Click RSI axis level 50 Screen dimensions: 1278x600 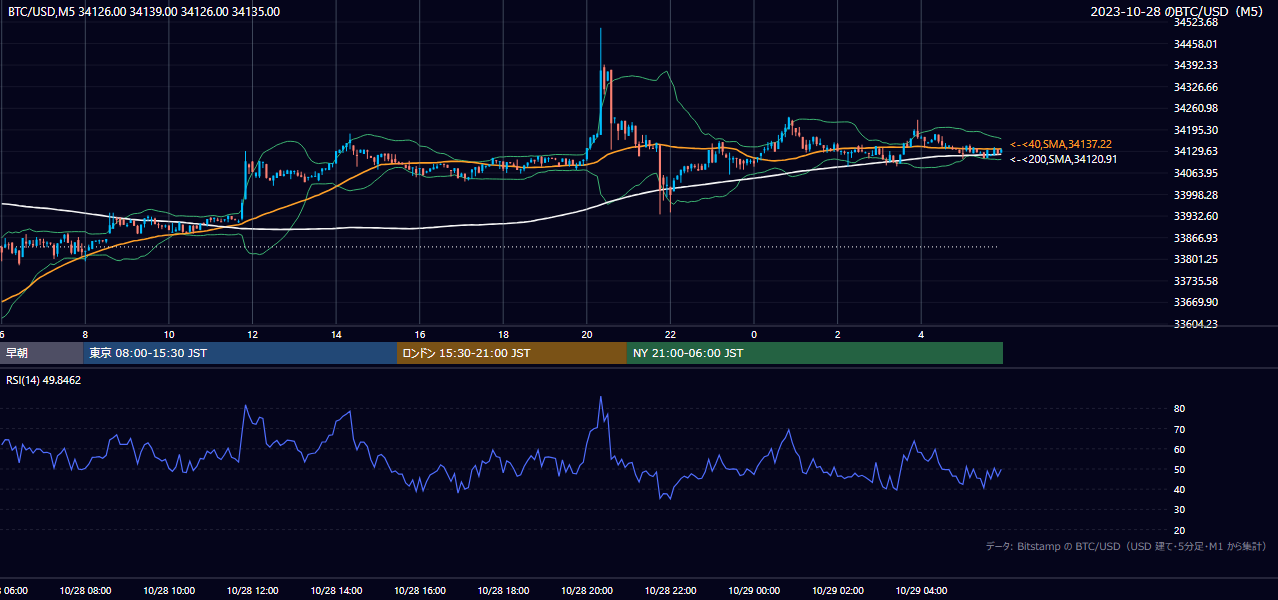tap(1180, 469)
